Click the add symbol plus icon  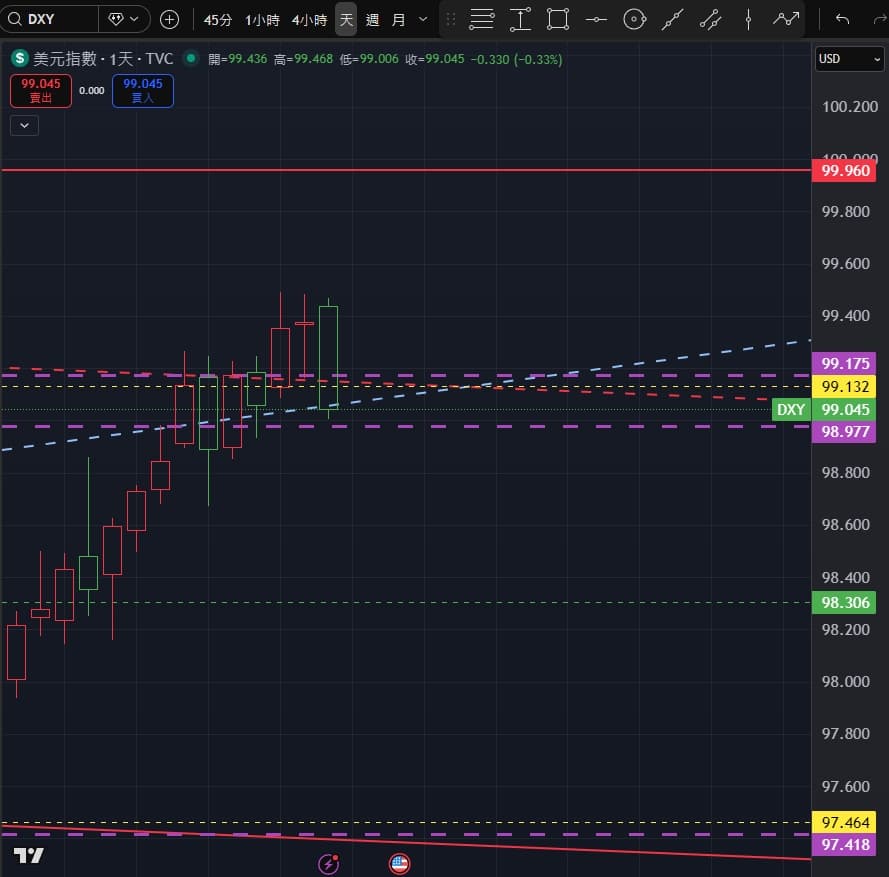click(x=170, y=20)
